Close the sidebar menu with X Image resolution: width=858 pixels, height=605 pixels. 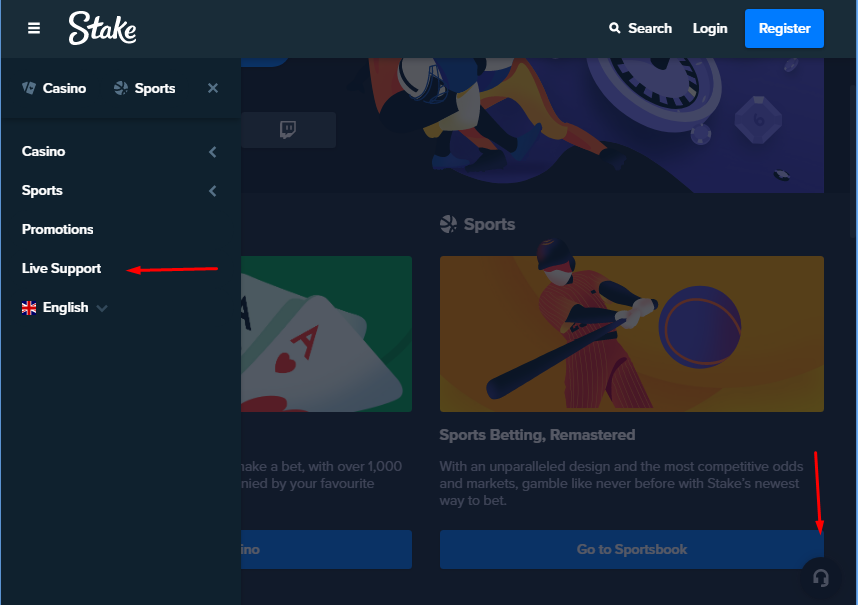point(213,88)
